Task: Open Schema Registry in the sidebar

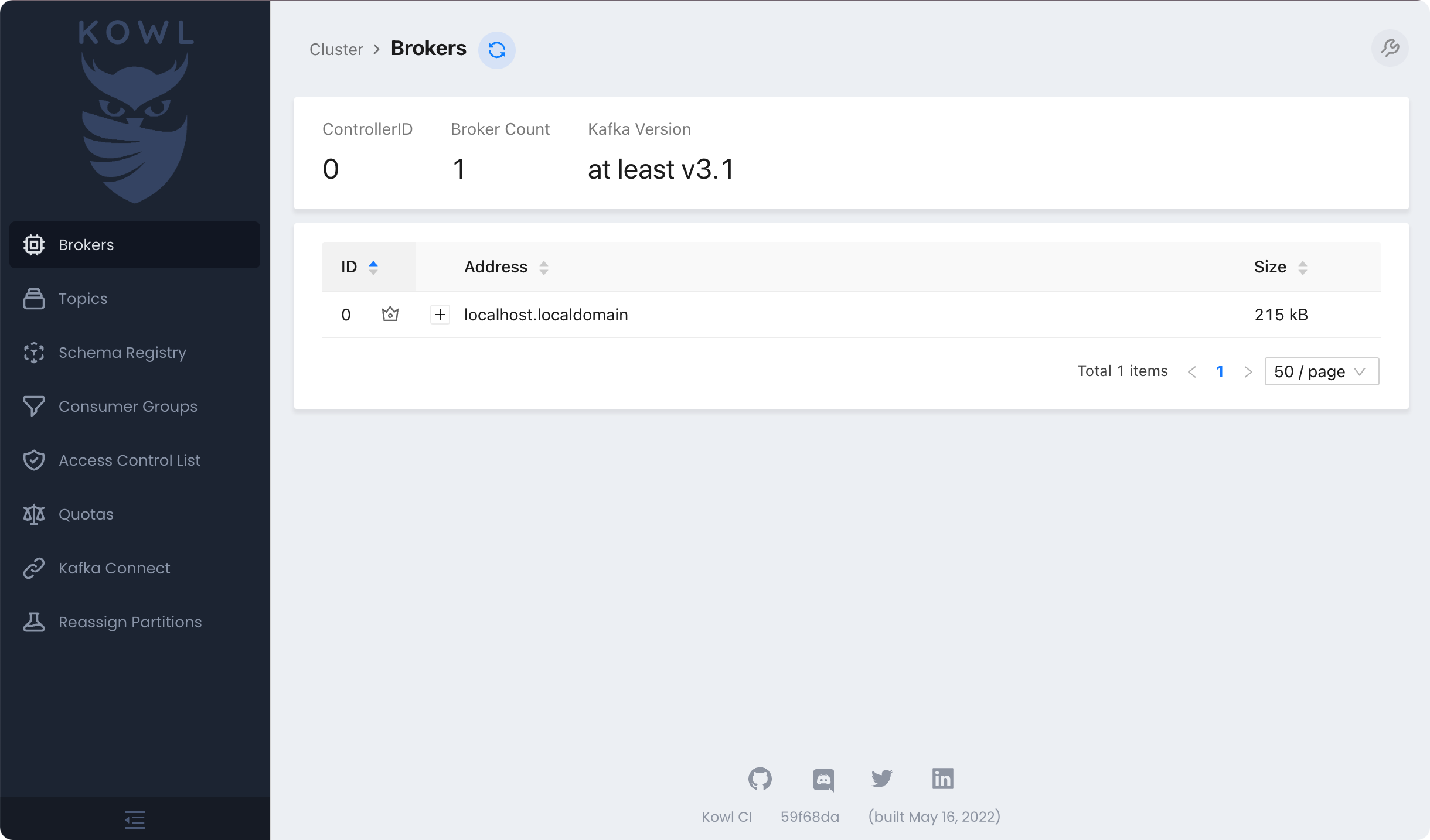Action: (x=122, y=353)
